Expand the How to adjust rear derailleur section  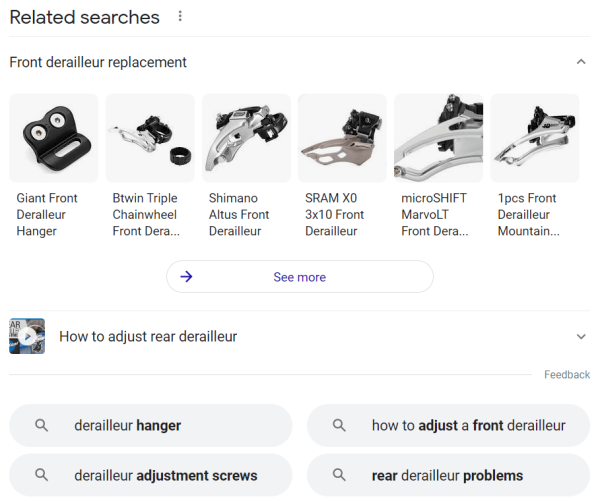point(581,337)
